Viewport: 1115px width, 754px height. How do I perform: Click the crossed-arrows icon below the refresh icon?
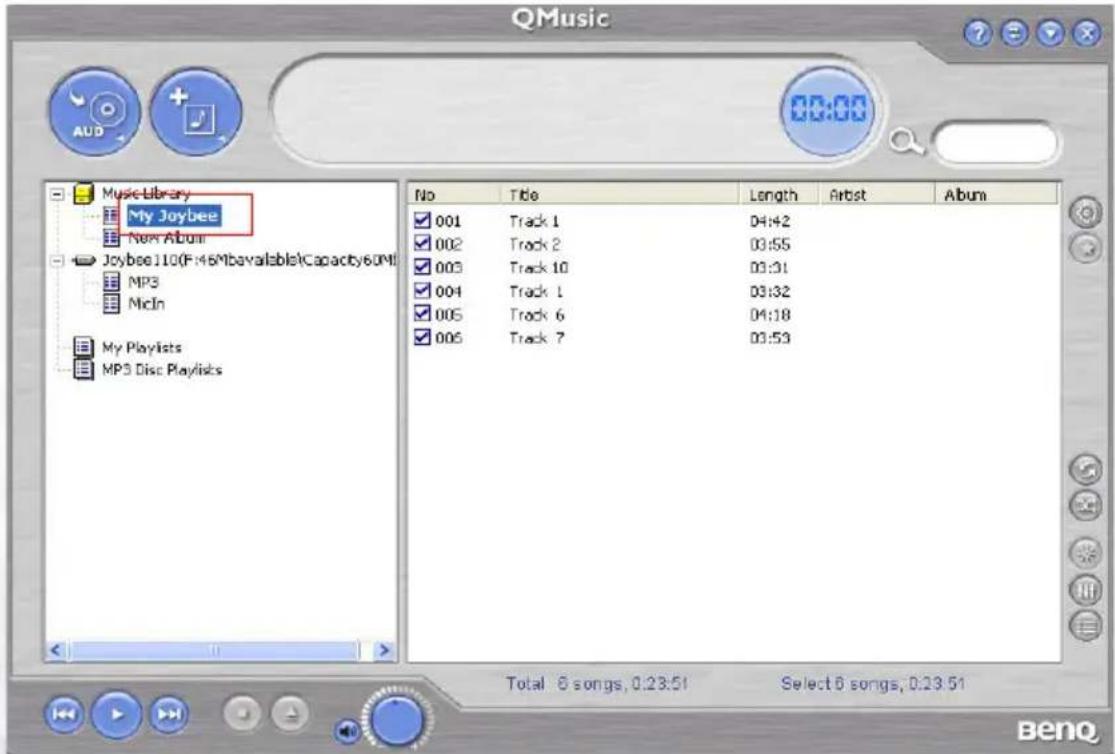pos(1085,505)
